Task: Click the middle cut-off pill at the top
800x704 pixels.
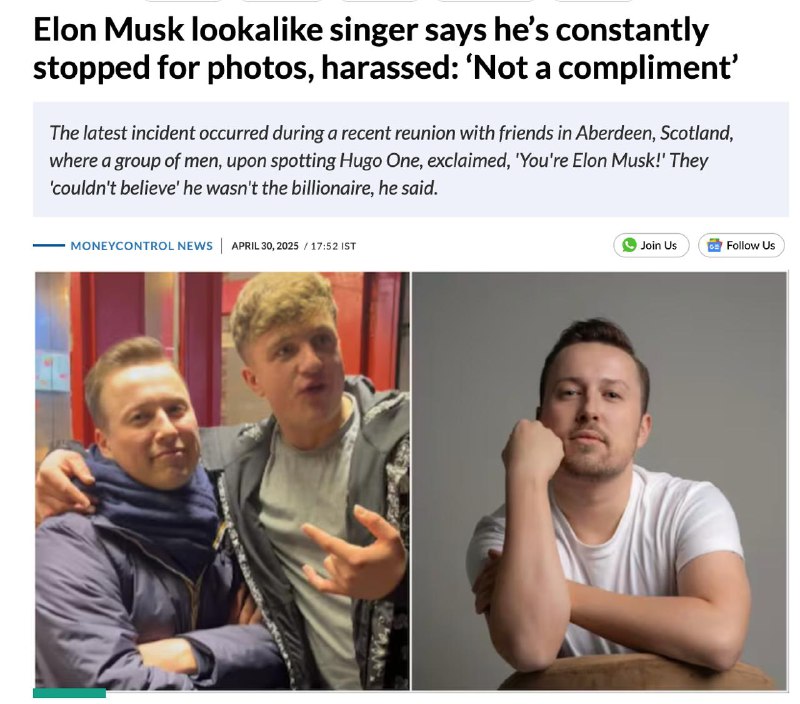Action: click(x=379, y=1)
